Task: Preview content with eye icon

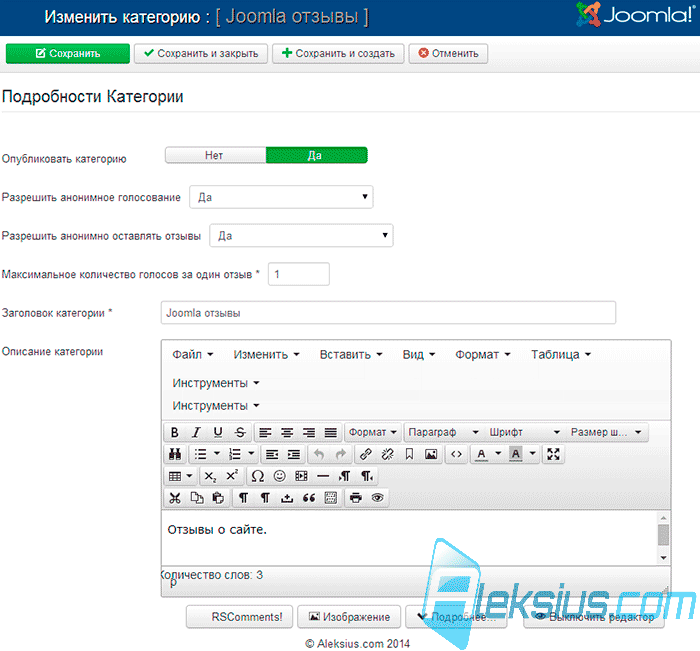Action: click(x=378, y=498)
